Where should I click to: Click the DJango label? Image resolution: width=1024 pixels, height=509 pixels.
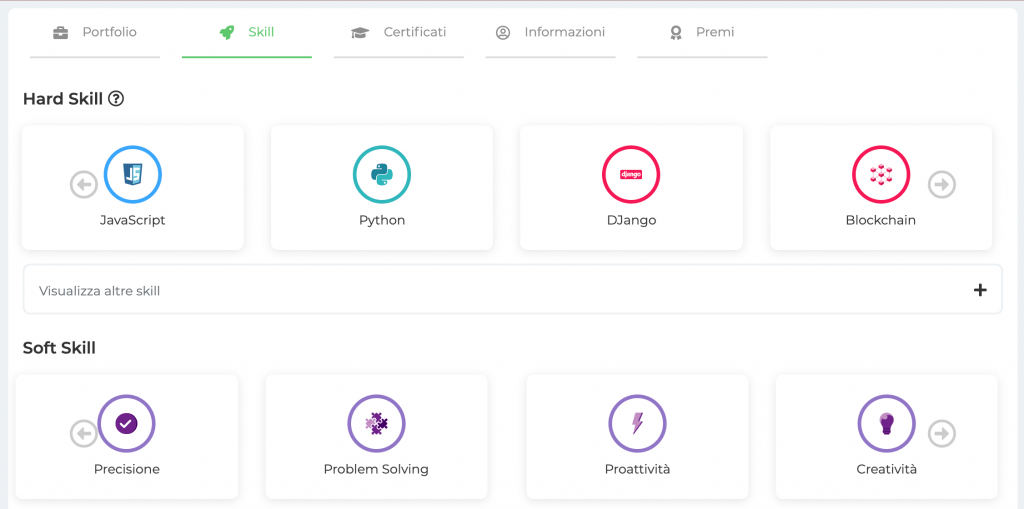pyautogui.click(x=631, y=220)
